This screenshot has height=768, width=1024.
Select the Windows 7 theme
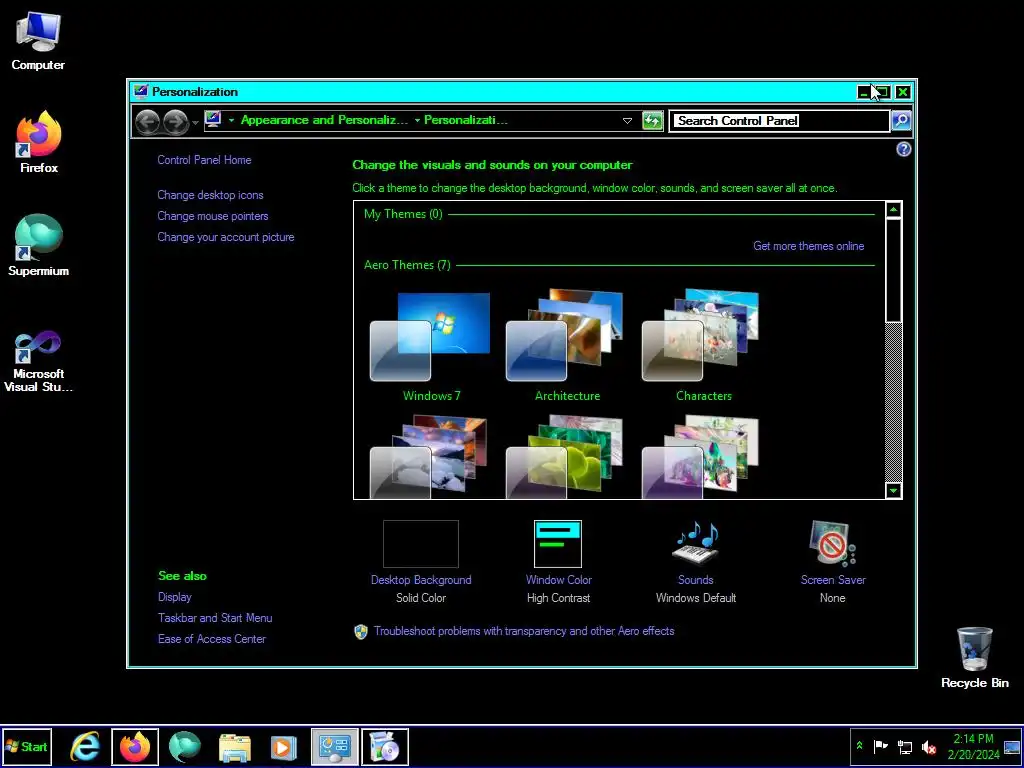(x=430, y=347)
